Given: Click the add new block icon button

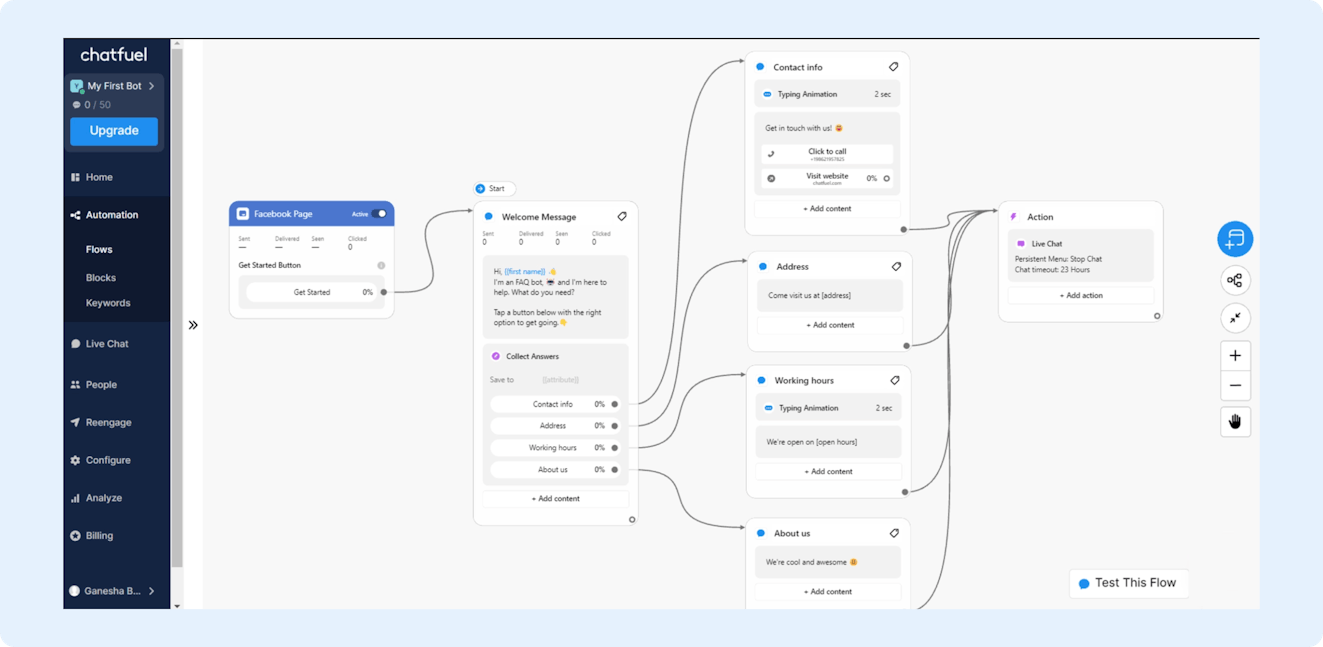Looking at the screenshot, I should coord(1235,239).
